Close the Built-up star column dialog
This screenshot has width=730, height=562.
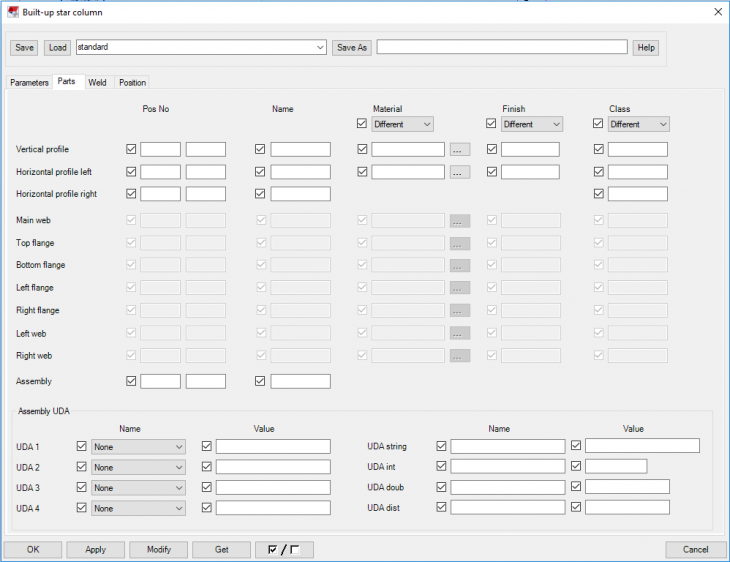pyautogui.click(x=717, y=12)
